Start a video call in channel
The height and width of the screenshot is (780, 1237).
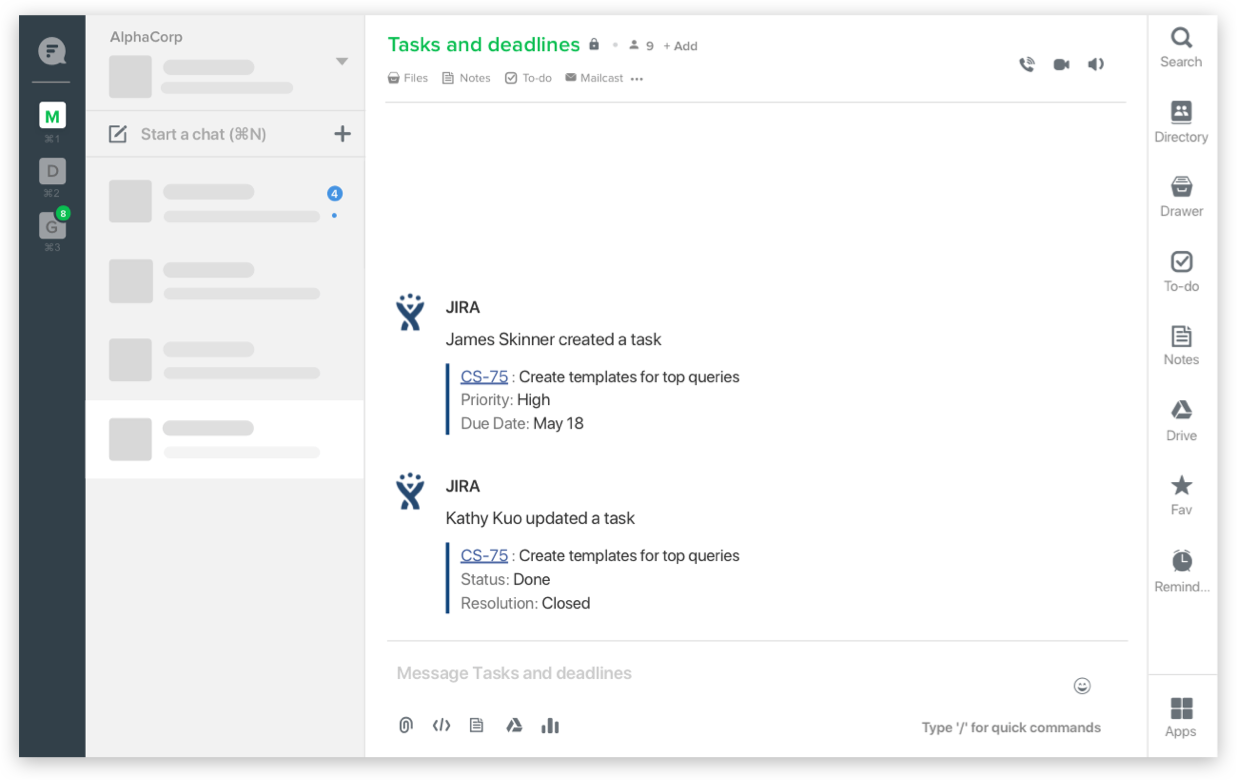coord(1061,64)
